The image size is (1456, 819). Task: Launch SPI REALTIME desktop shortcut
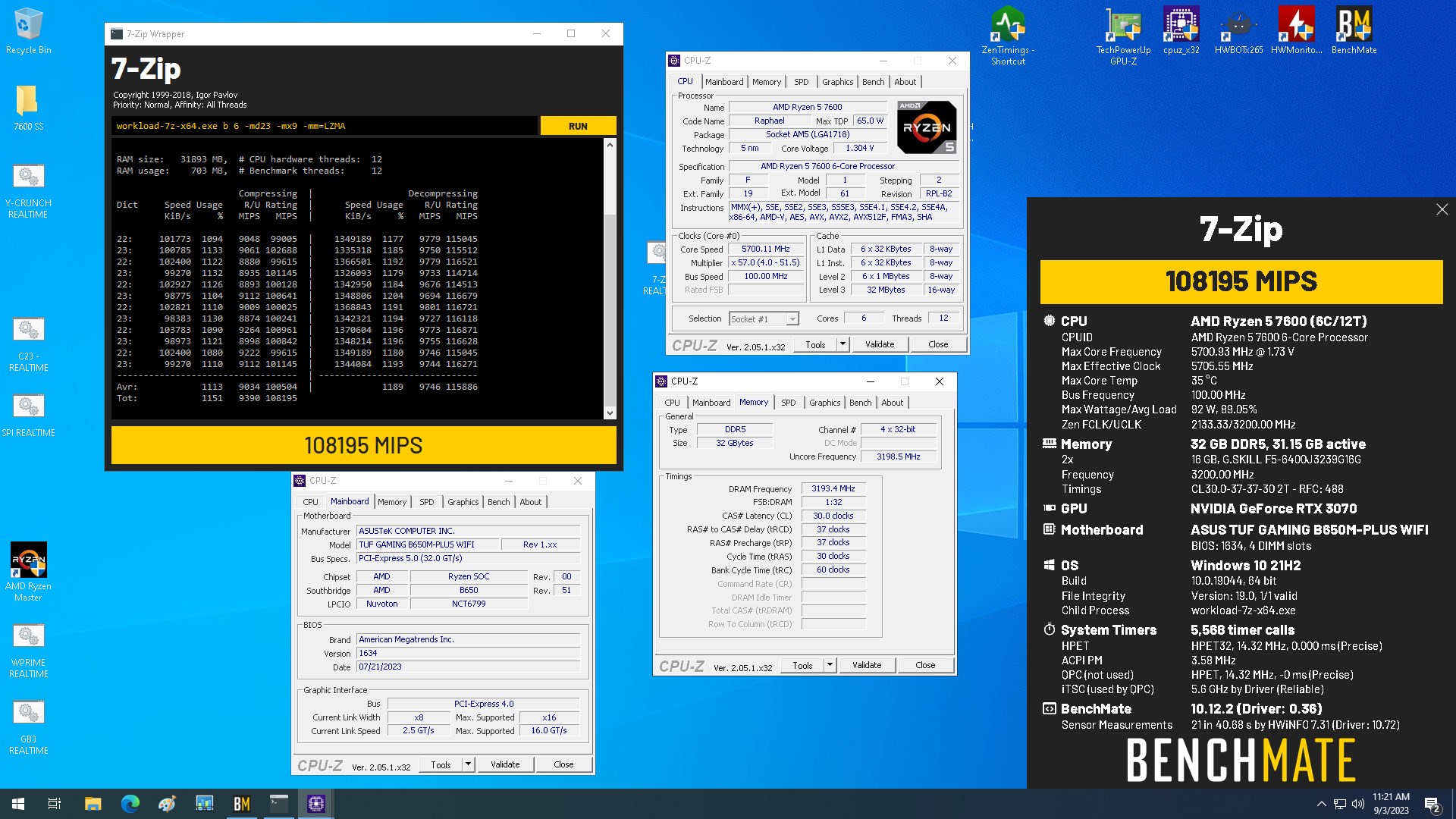click(x=28, y=416)
